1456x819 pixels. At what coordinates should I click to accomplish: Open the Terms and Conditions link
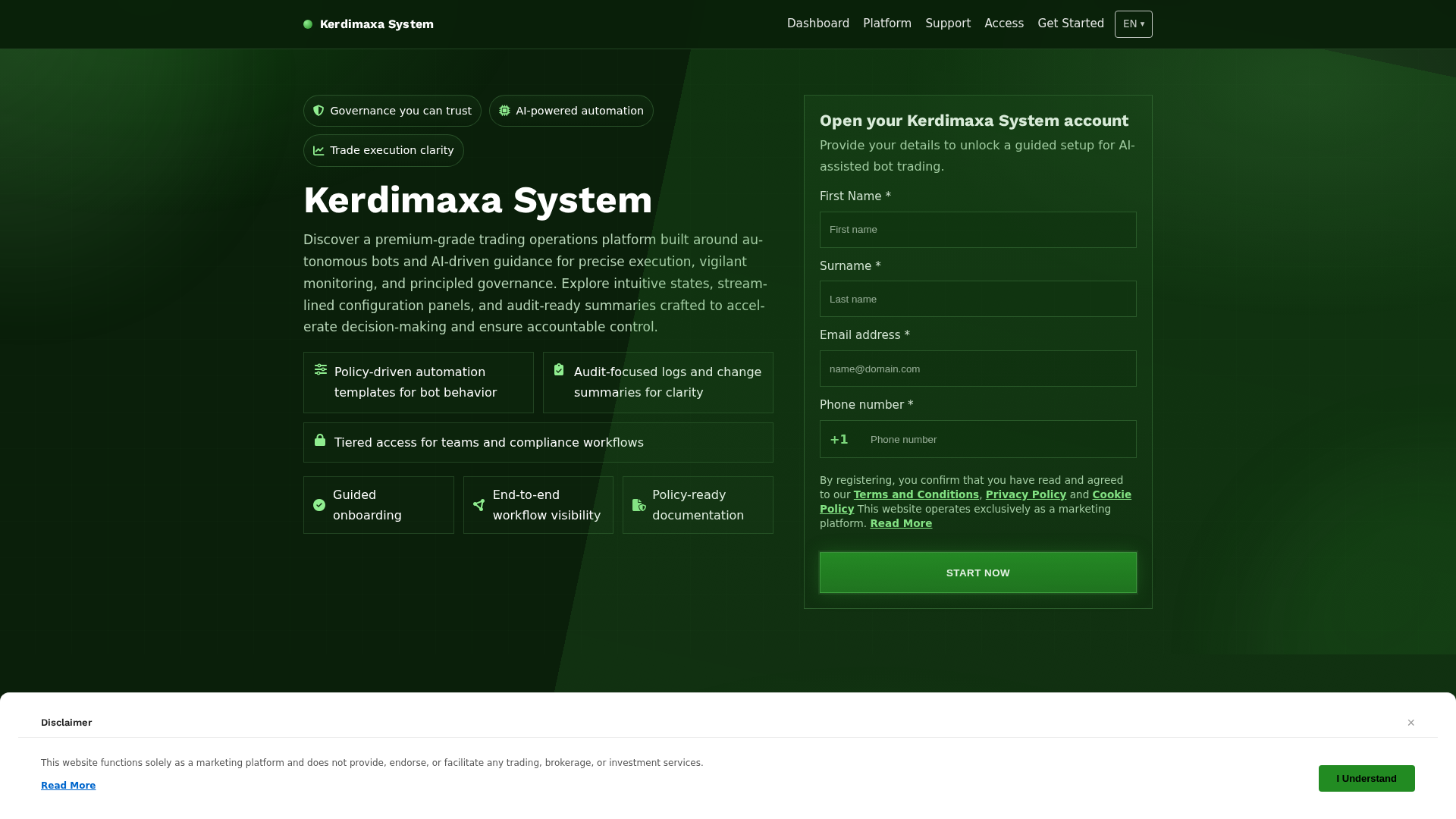click(916, 494)
